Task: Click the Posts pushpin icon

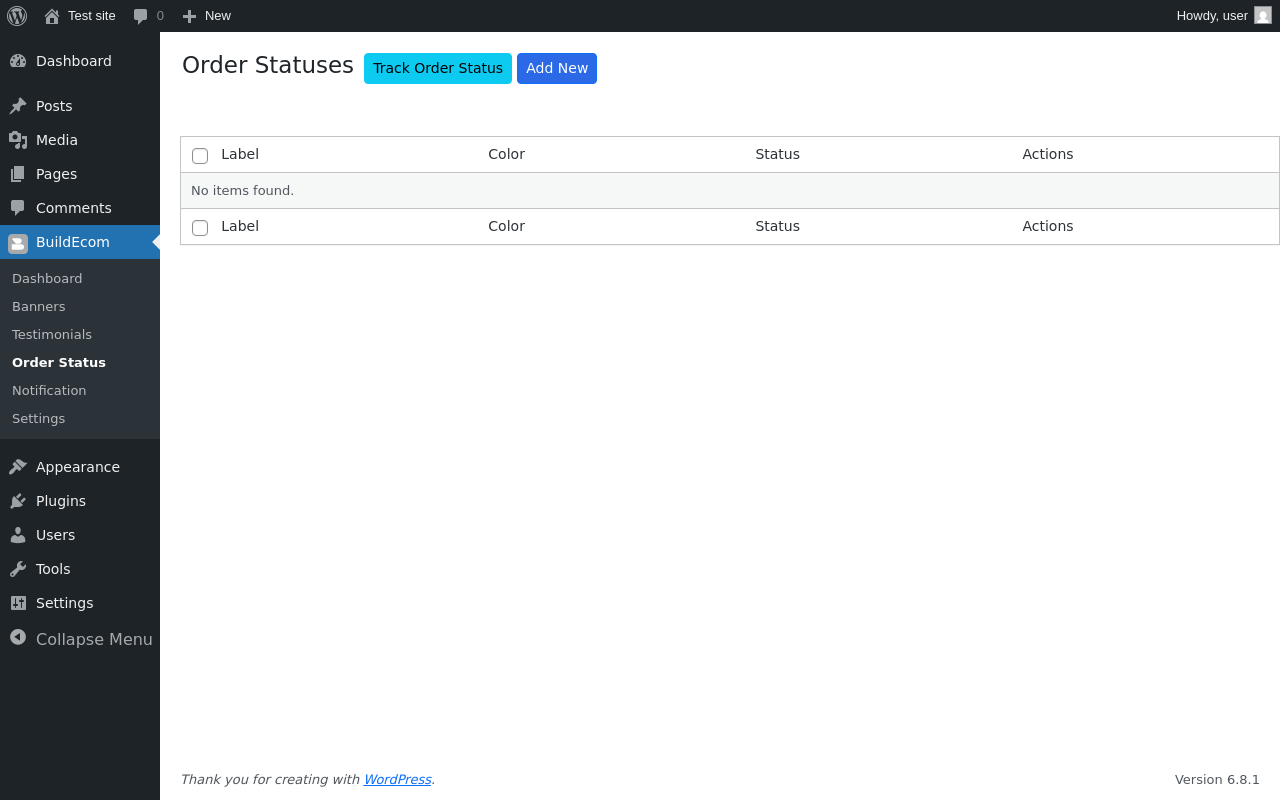Action: tap(18, 106)
